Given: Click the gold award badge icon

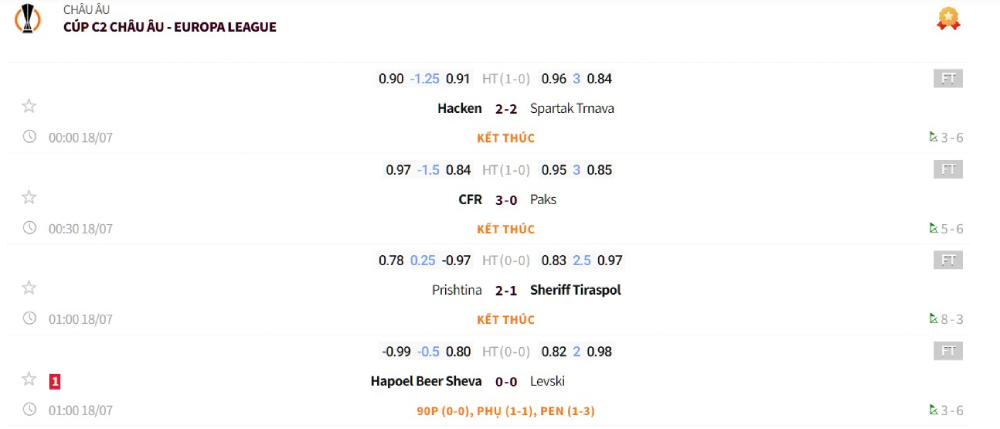Looking at the screenshot, I should [x=948, y=18].
